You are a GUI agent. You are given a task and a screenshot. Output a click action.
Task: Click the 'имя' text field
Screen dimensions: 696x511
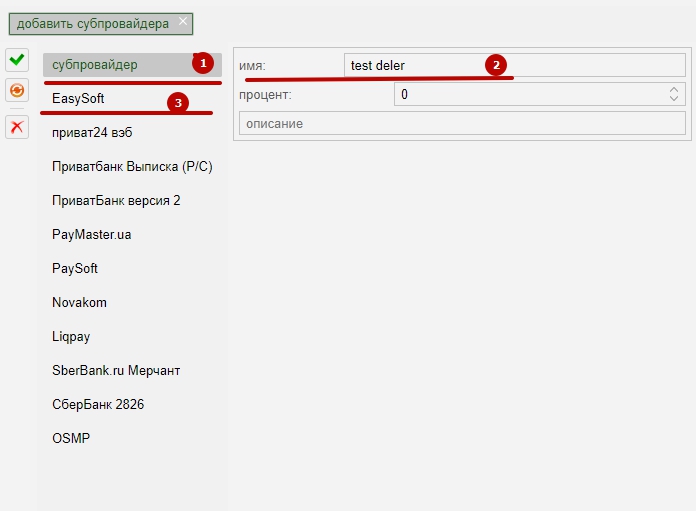pos(514,65)
